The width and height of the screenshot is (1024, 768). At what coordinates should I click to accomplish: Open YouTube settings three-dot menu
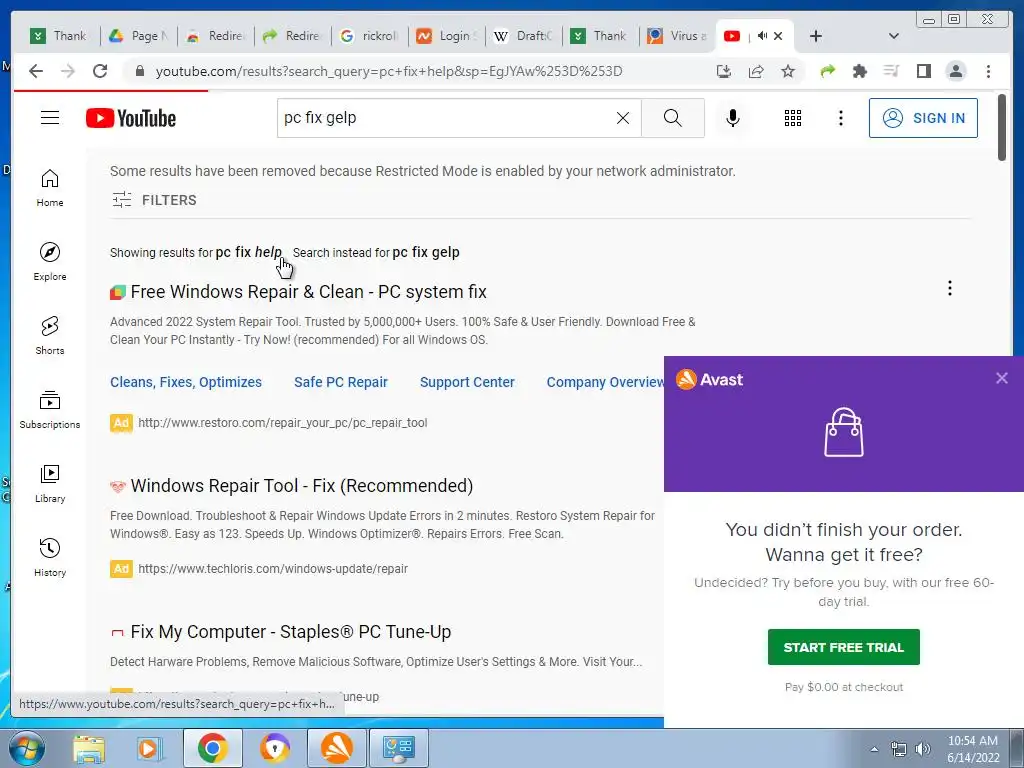point(840,118)
